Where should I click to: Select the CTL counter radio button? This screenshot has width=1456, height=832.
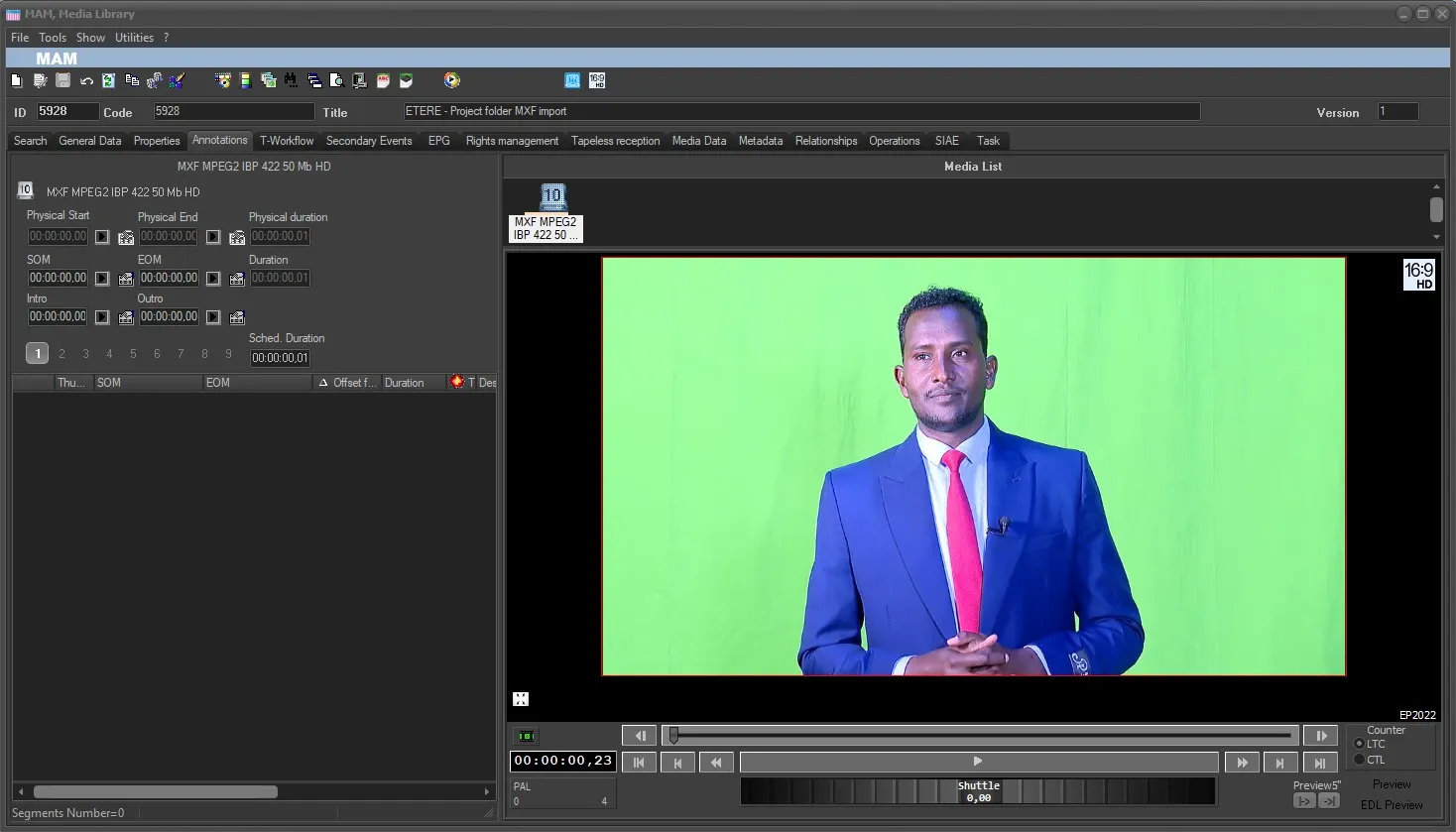tap(1359, 760)
